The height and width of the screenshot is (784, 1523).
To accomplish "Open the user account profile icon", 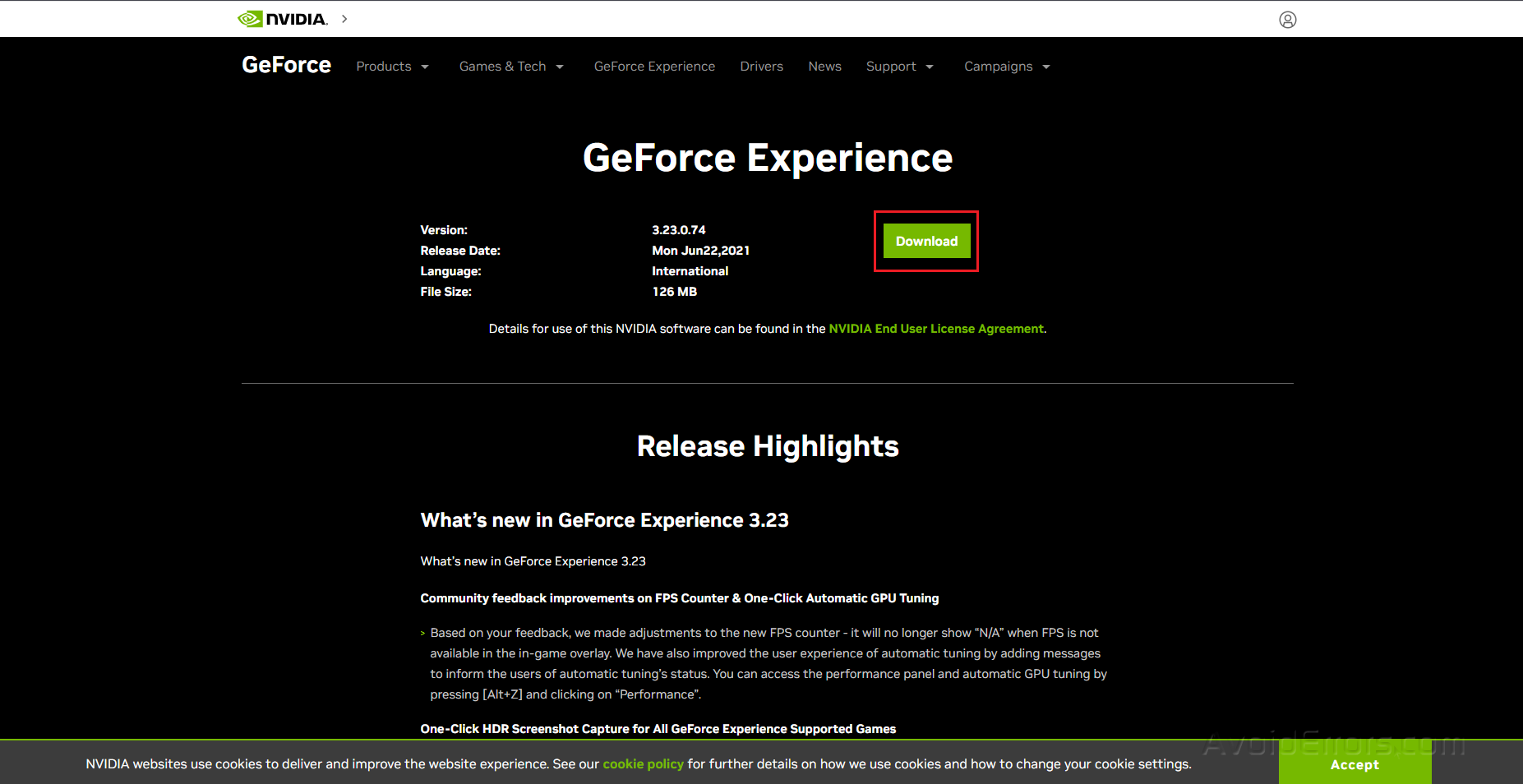I will tap(1287, 19).
